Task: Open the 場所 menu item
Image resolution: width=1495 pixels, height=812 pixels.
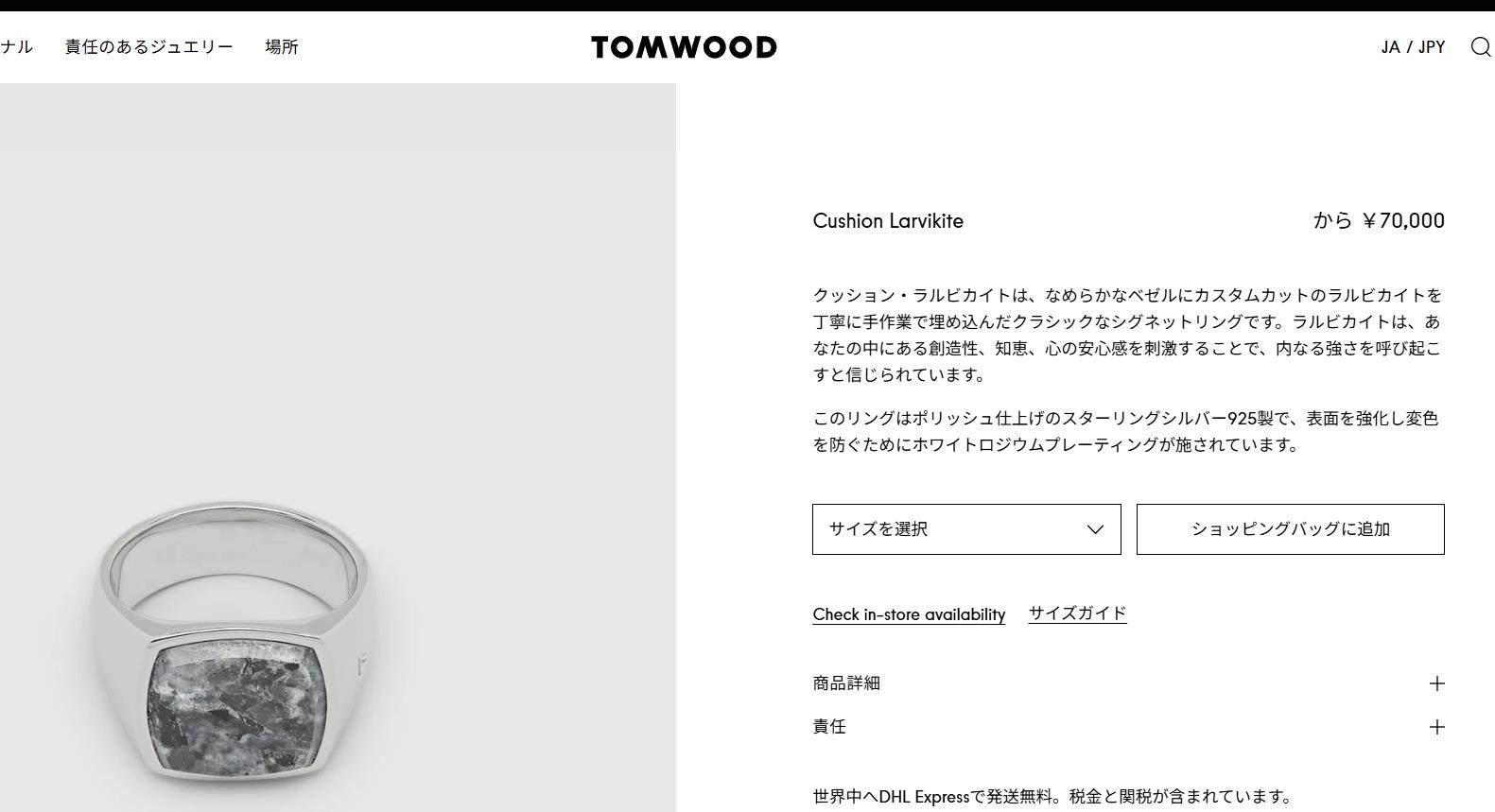Action: 282,47
